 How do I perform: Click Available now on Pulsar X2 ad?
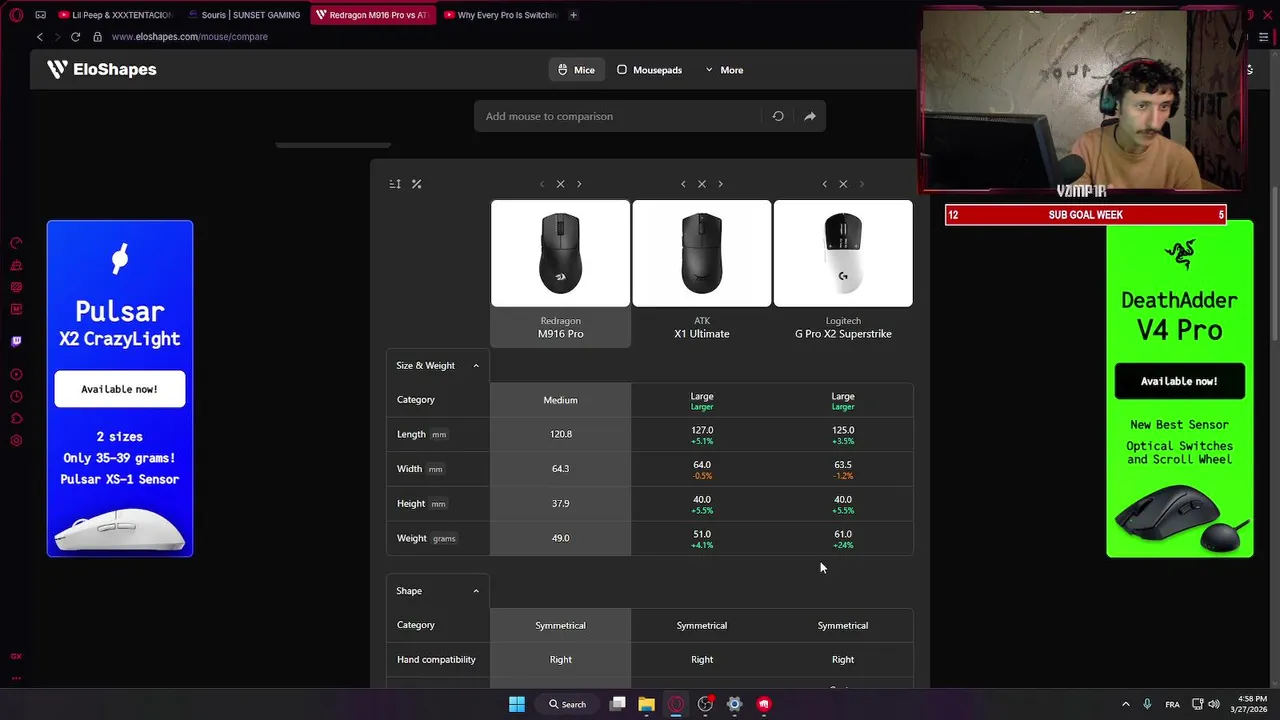119,389
